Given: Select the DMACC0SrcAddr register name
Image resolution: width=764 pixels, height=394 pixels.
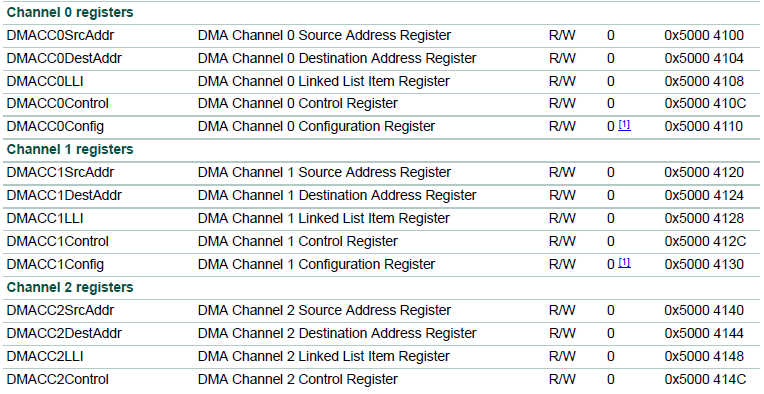Looking at the screenshot, I should [60, 36].
